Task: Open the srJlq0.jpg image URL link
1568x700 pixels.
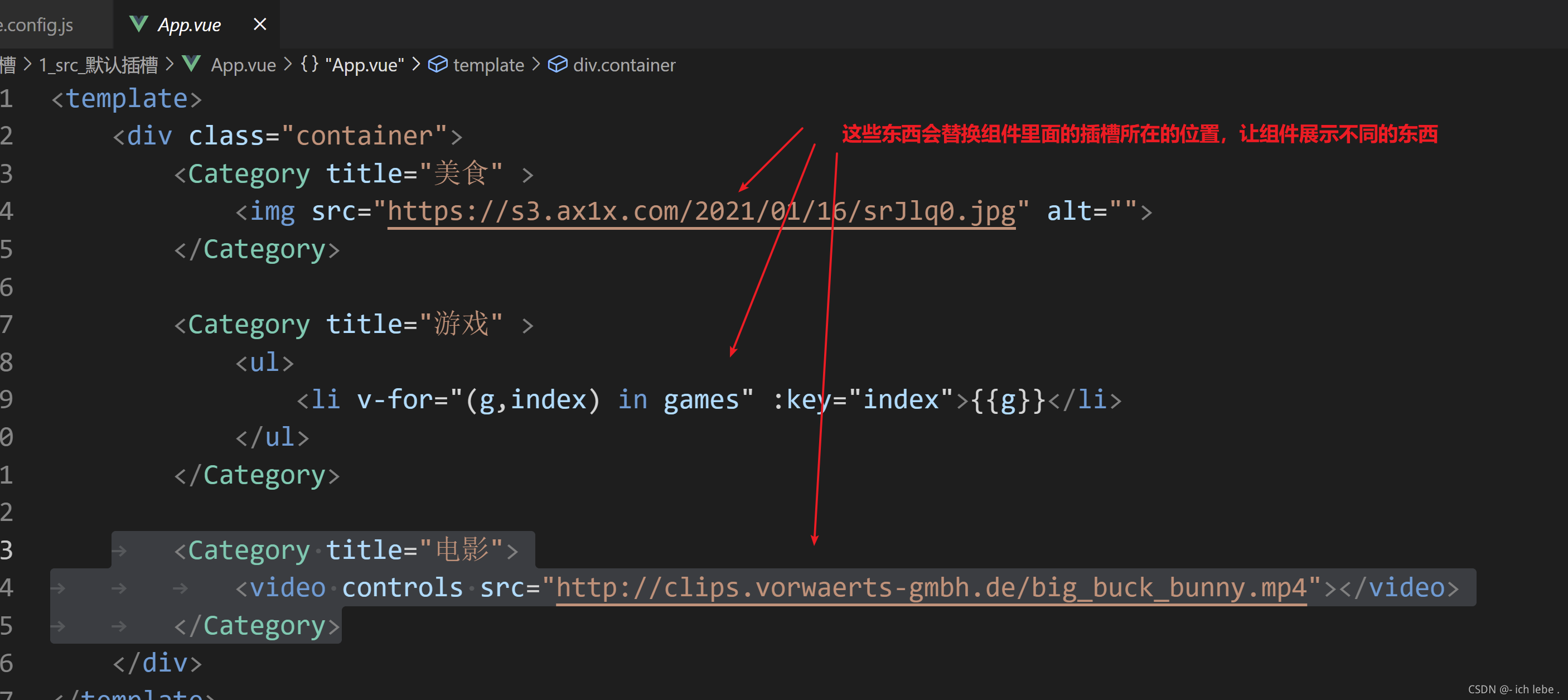Action: pos(702,212)
